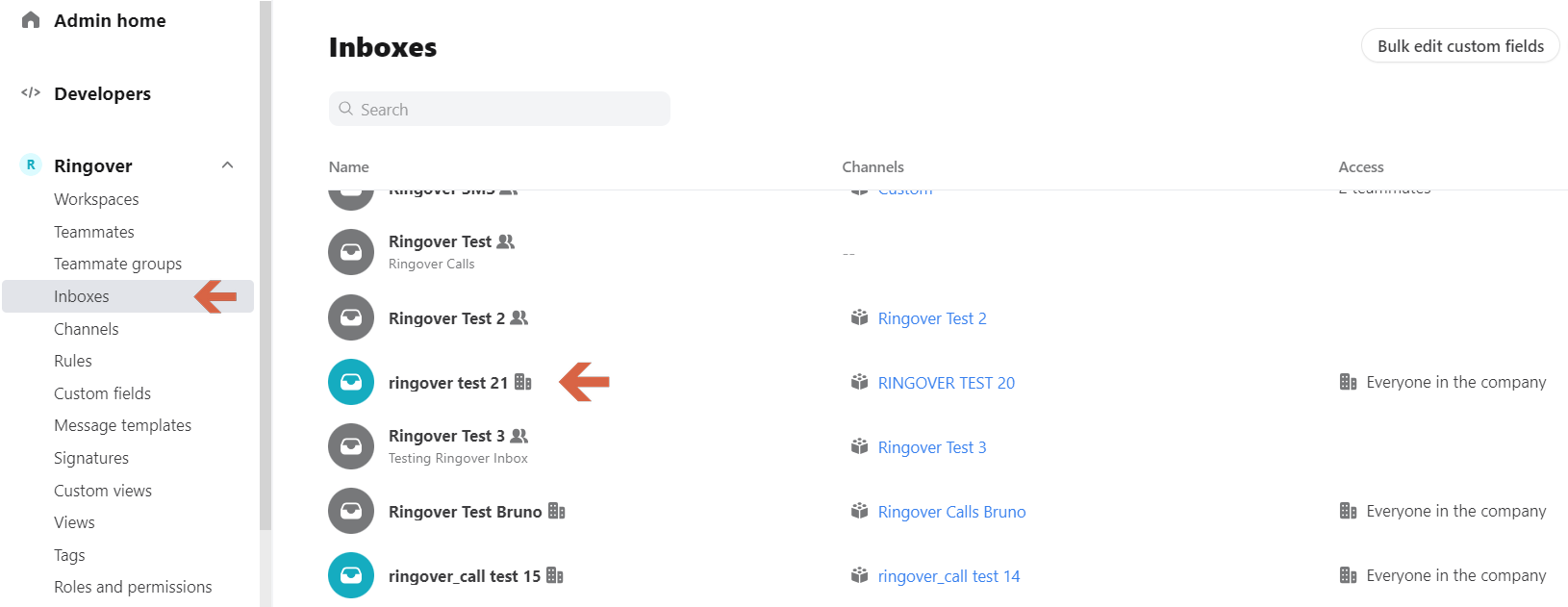Open Roles and permissions settings
The height and width of the screenshot is (607, 1568).
[x=133, y=587]
